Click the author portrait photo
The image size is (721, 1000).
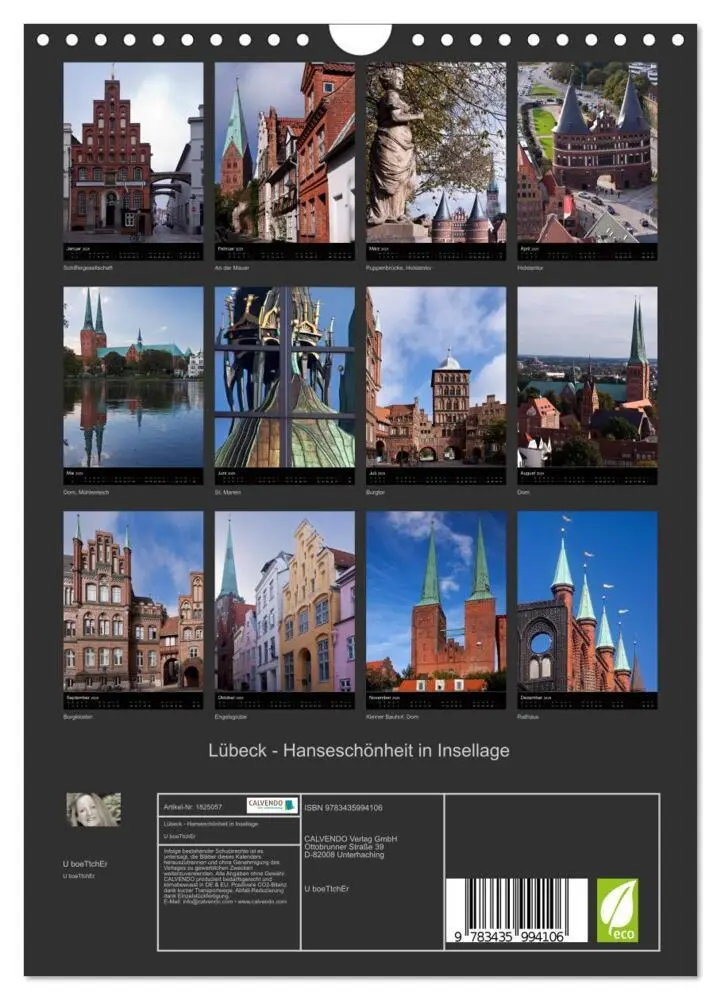point(94,809)
